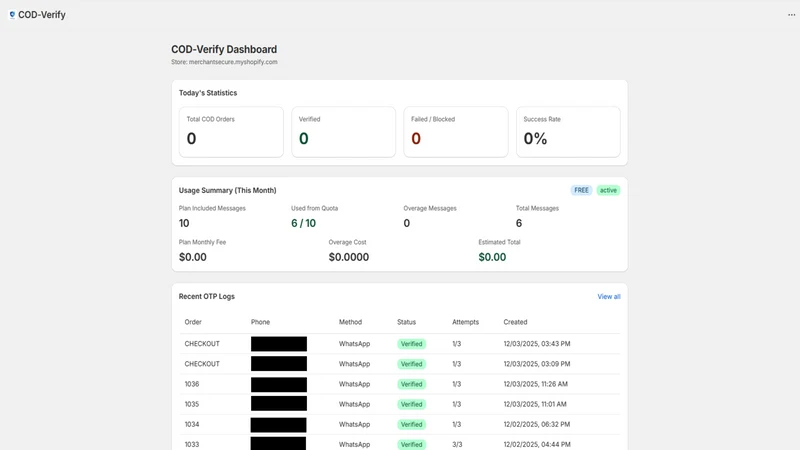Click the Usage Summary (This Month) heading
This screenshot has width=800, height=450.
tap(228, 190)
